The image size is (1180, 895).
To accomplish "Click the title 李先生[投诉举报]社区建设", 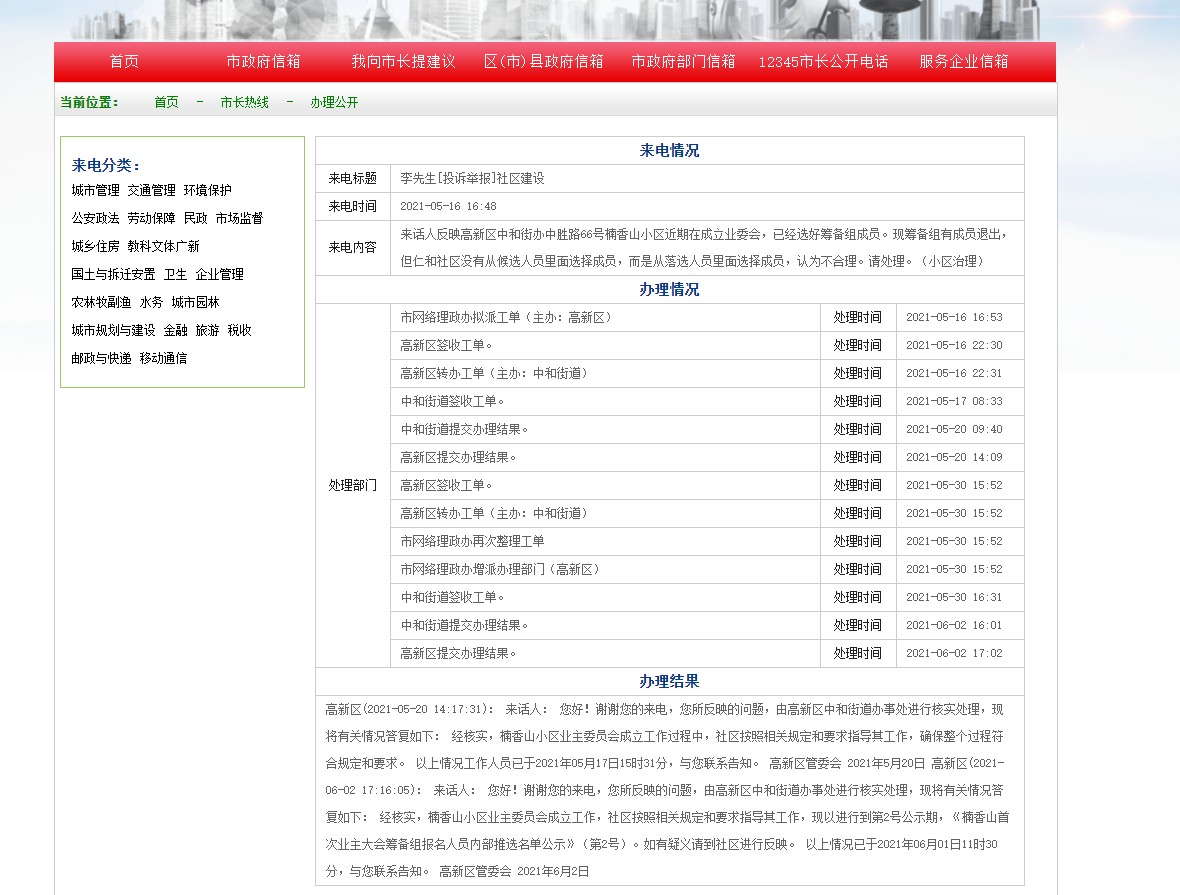I will pyautogui.click(x=473, y=178).
